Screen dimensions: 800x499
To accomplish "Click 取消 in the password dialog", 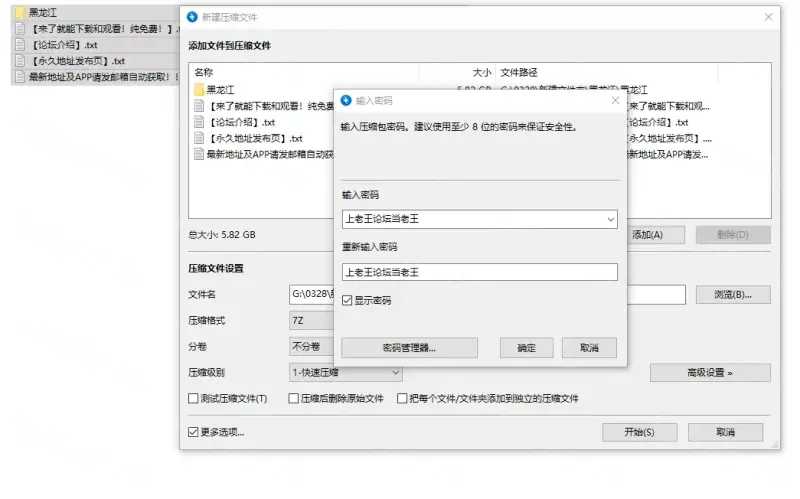I will (589, 347).
